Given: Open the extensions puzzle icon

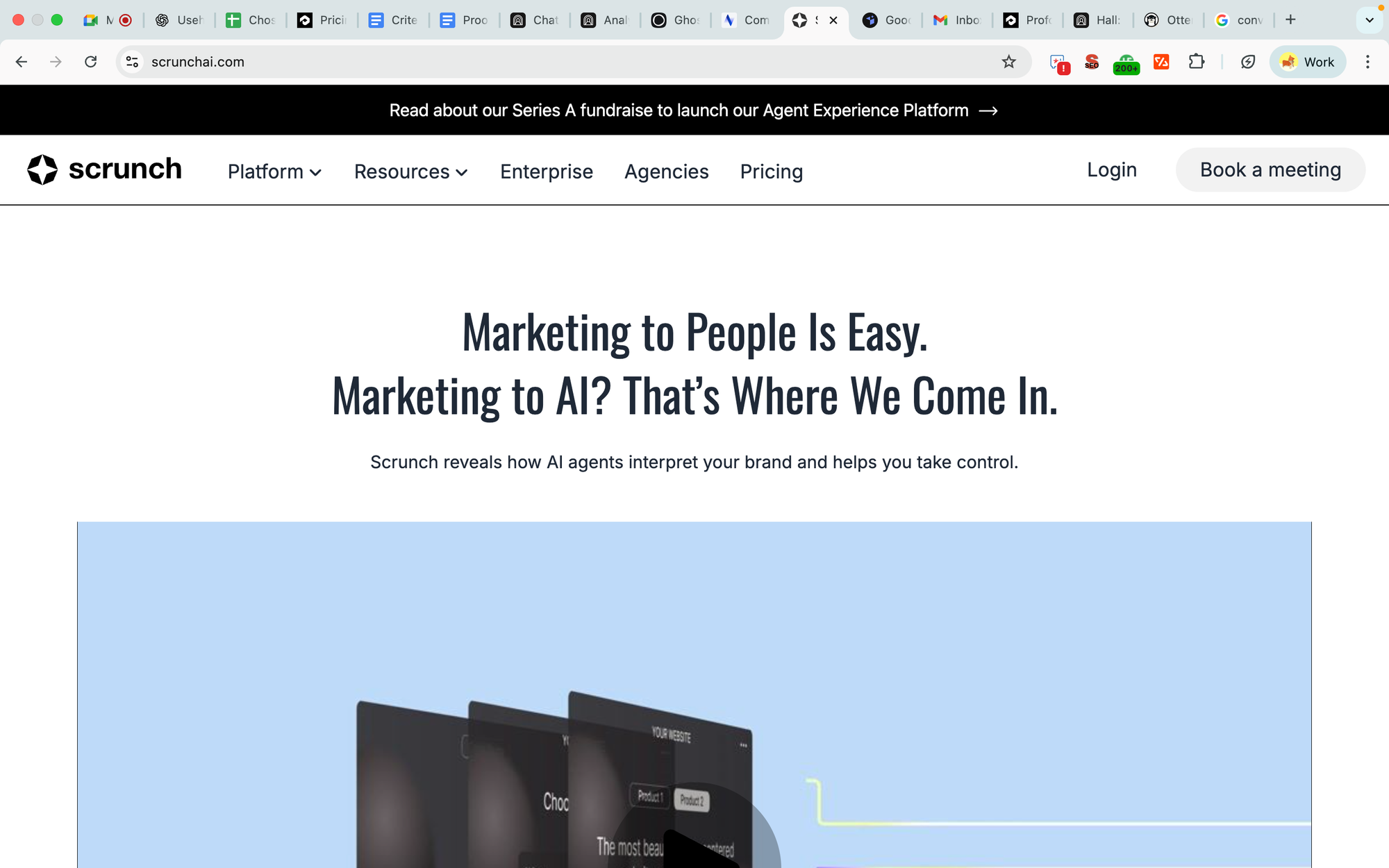Looking at the screenshot, I should [x=1196, y=62].
